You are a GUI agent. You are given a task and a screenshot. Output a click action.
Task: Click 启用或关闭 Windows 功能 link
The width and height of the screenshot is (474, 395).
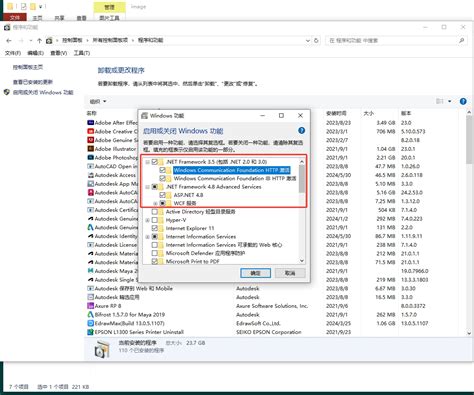43,92
